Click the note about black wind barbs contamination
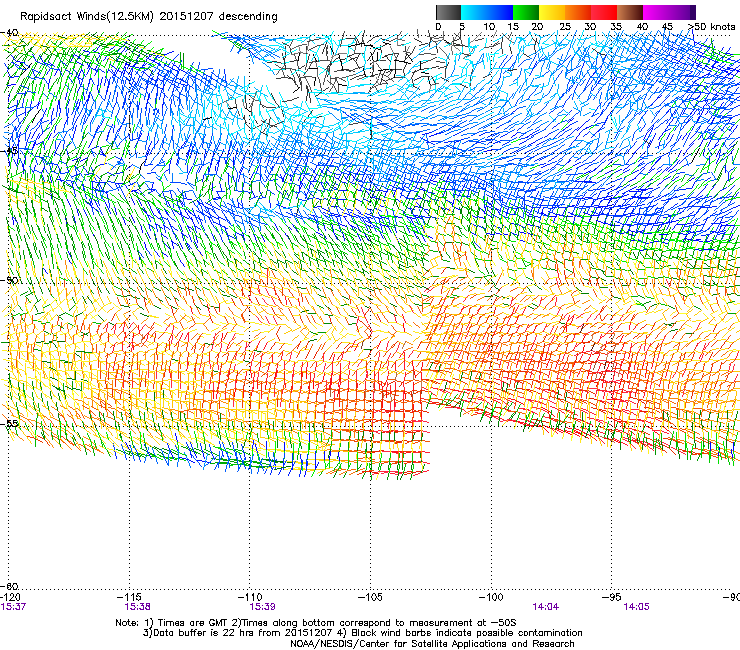This screenshot has width=740, height=650. (462, 633)
